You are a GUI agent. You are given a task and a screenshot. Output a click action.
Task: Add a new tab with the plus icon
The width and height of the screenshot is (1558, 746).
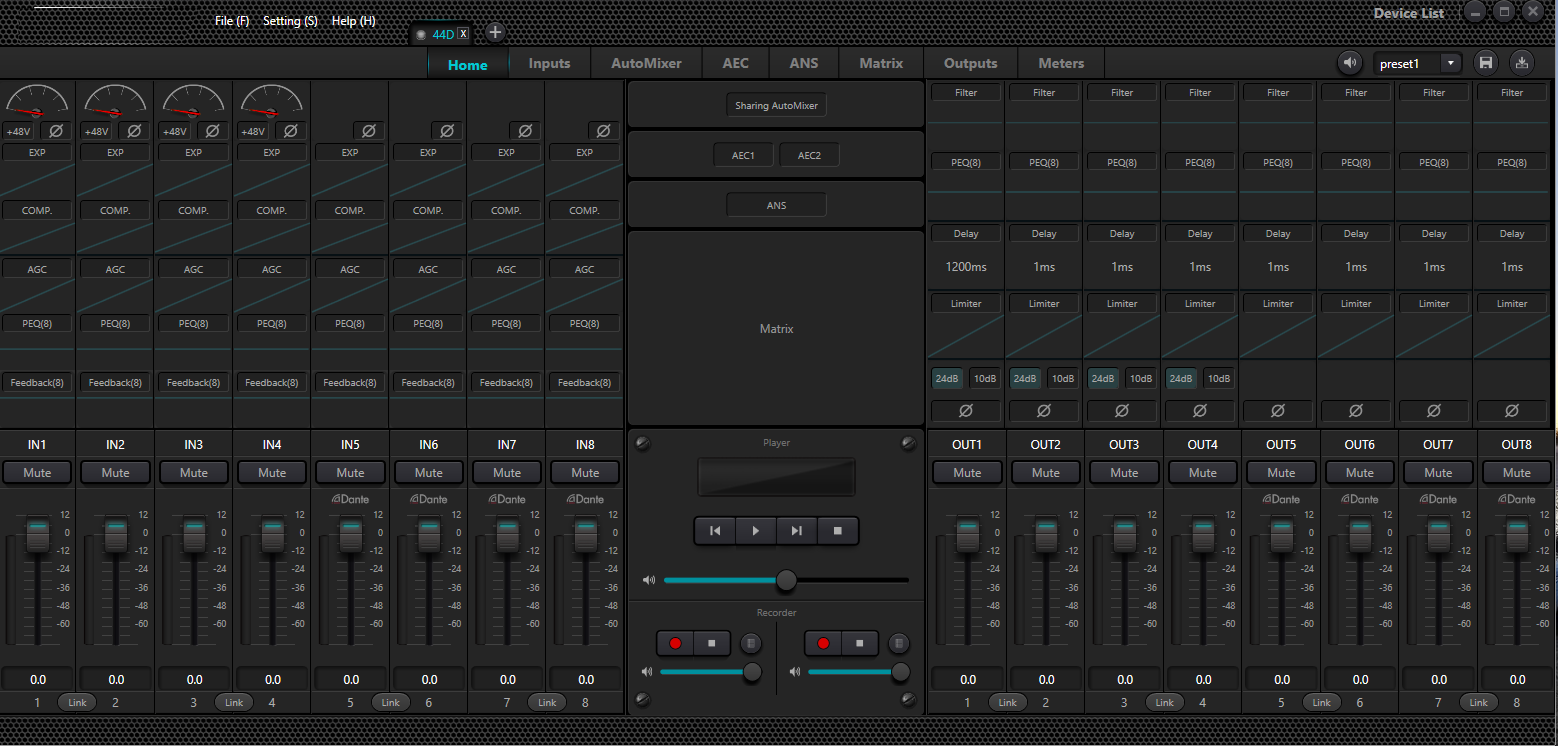pyautogui.click(x=494, y=33)
